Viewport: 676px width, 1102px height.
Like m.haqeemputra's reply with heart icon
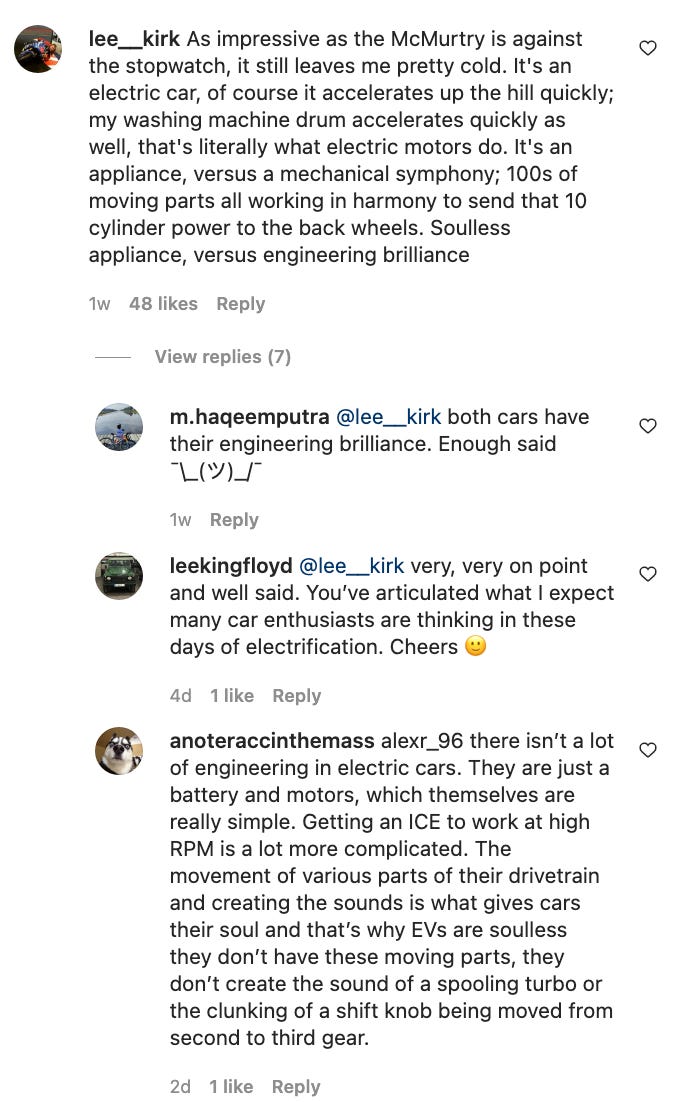coord(648,426)
